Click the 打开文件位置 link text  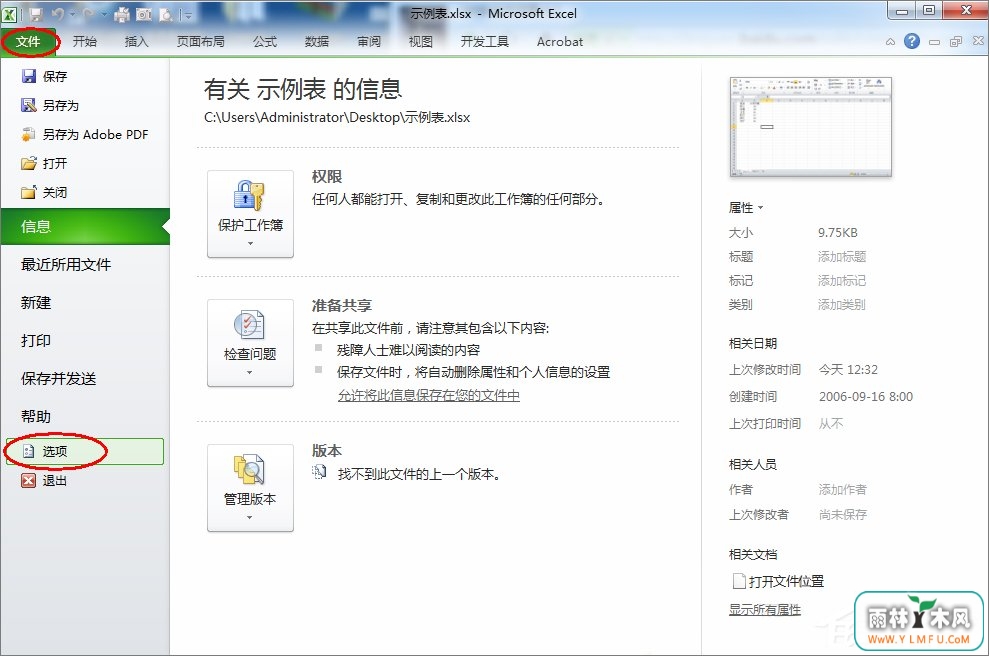787,581
